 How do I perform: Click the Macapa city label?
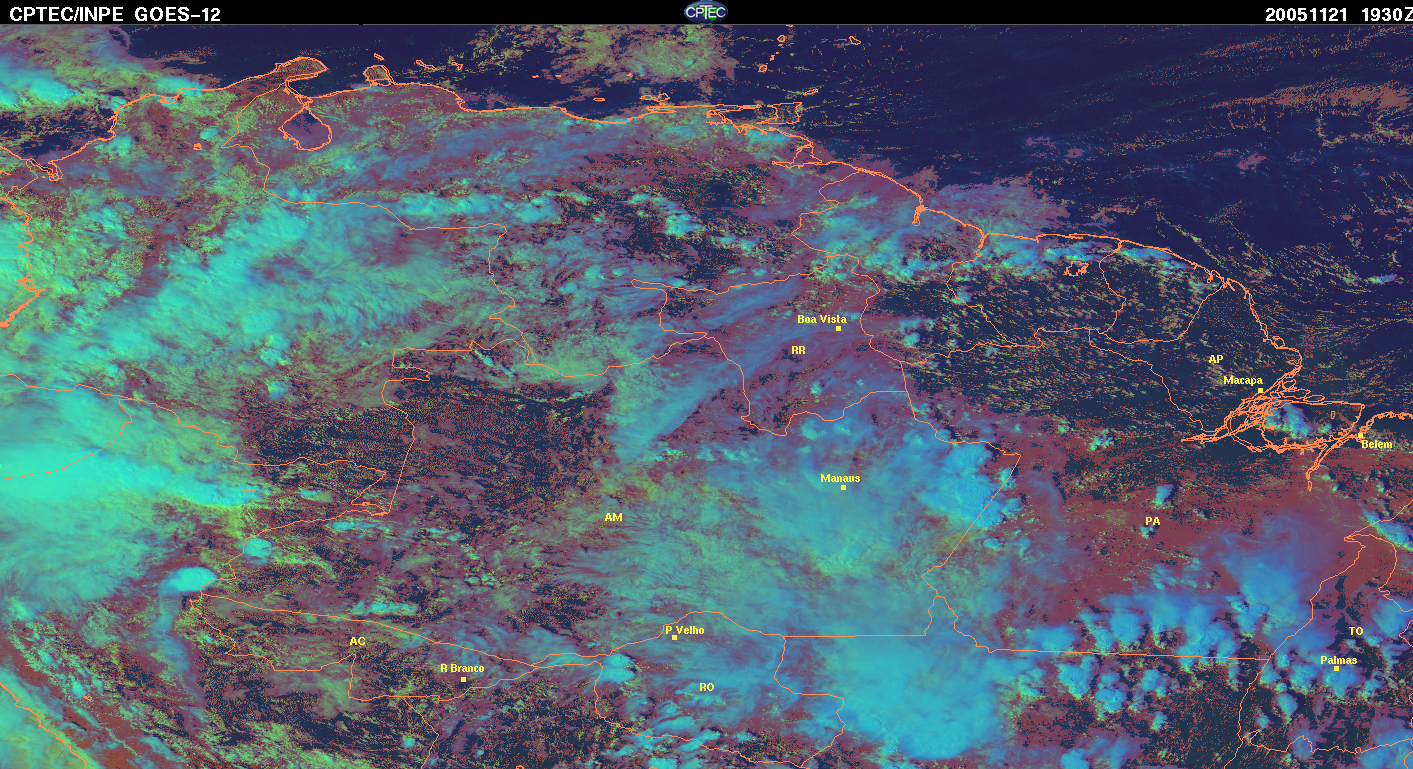(x=1243, y=380)
